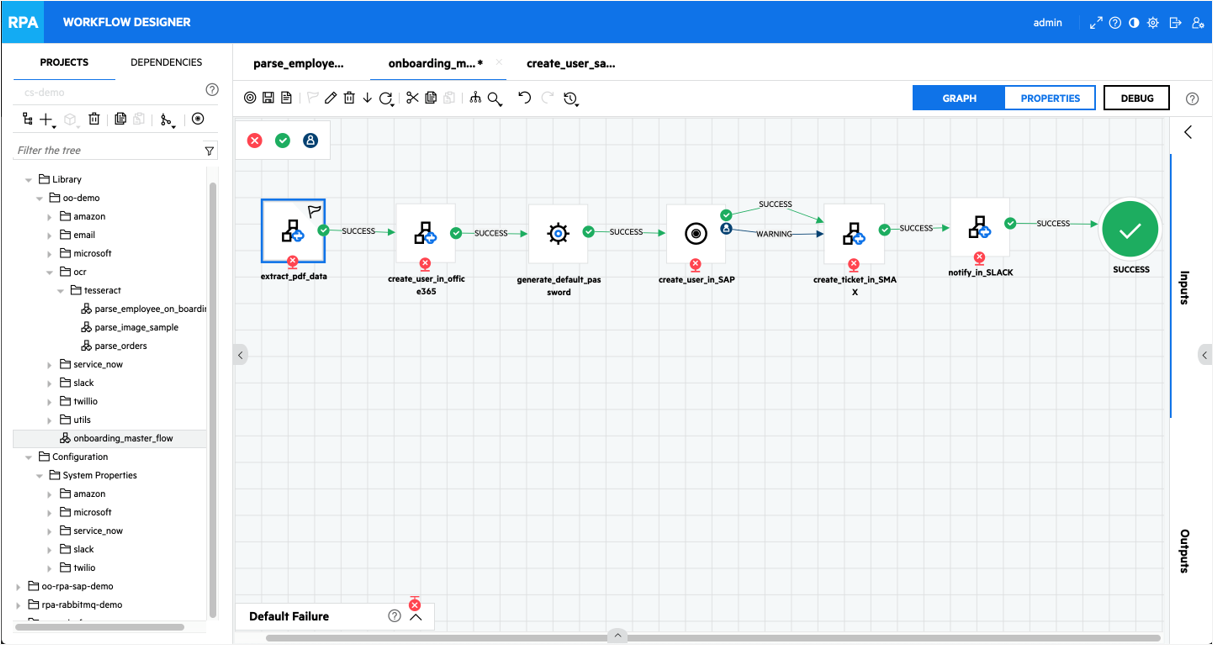This screenshot has height=645, width=1213.
Task: Close the onboarding_m... editor tab
Action: click(499, 62)
